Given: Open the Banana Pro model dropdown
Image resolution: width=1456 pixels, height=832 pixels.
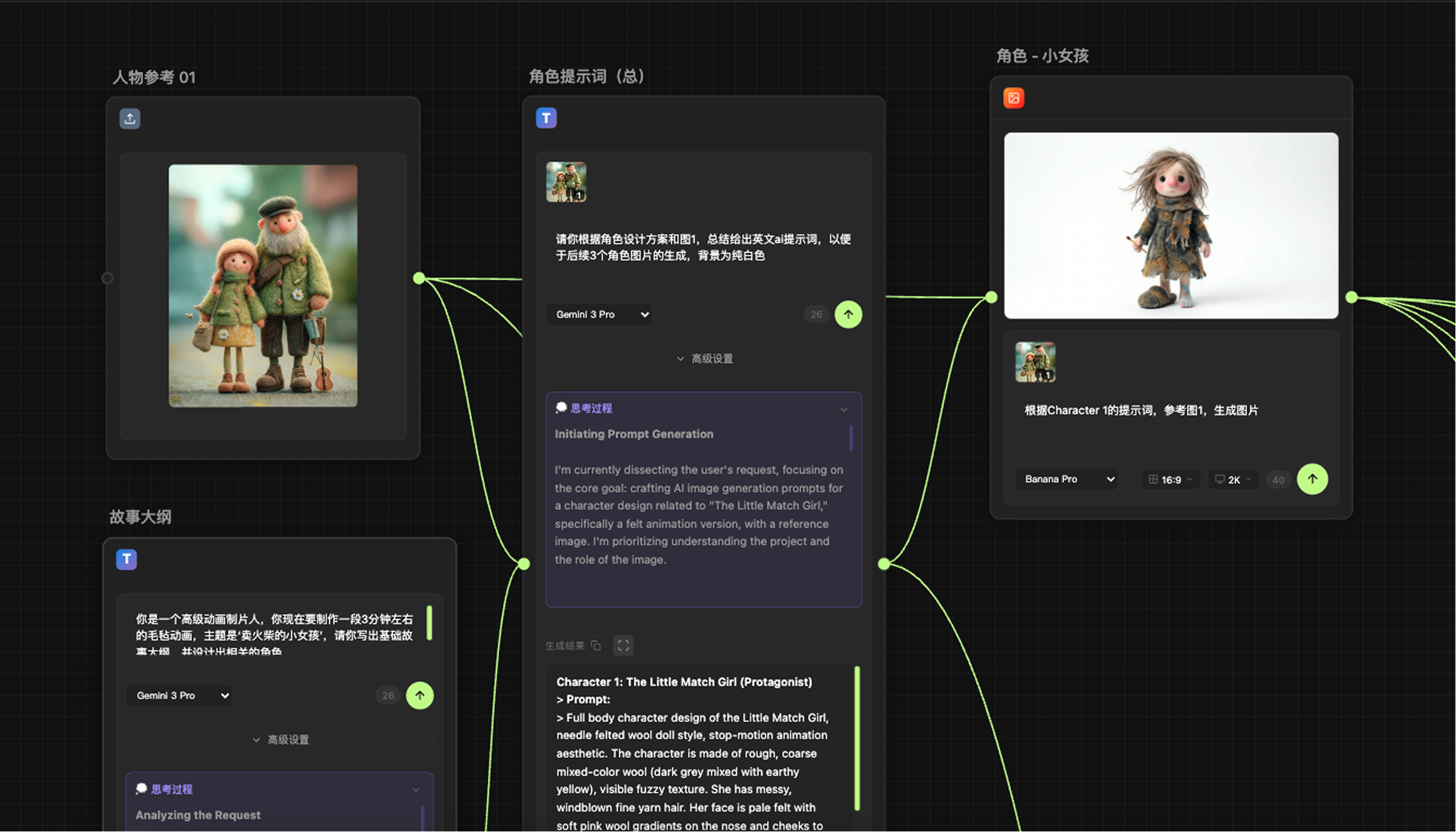Looking at the screenshot, I should click(1068, 479).
